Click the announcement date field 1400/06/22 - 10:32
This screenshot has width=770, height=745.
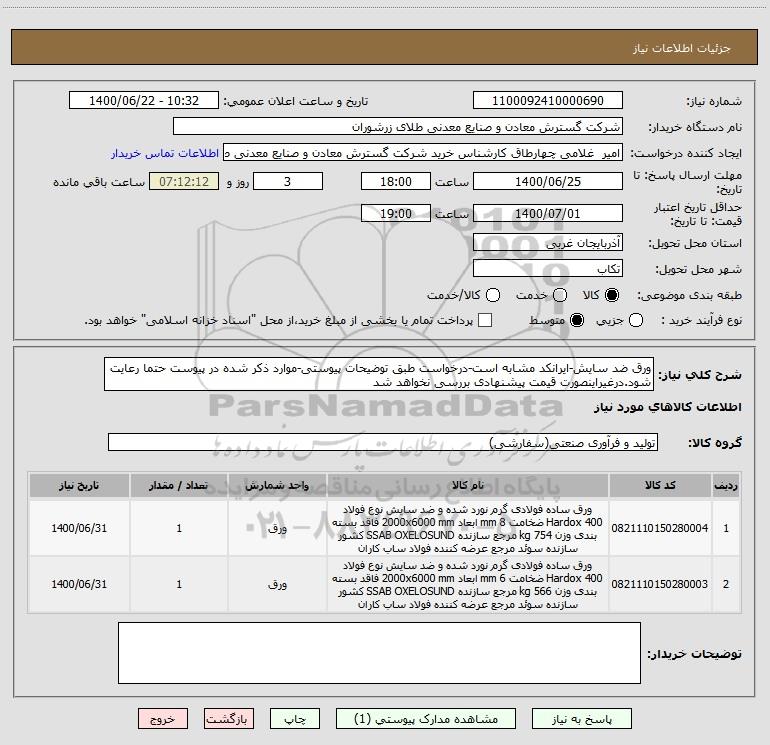click(144, 101)
